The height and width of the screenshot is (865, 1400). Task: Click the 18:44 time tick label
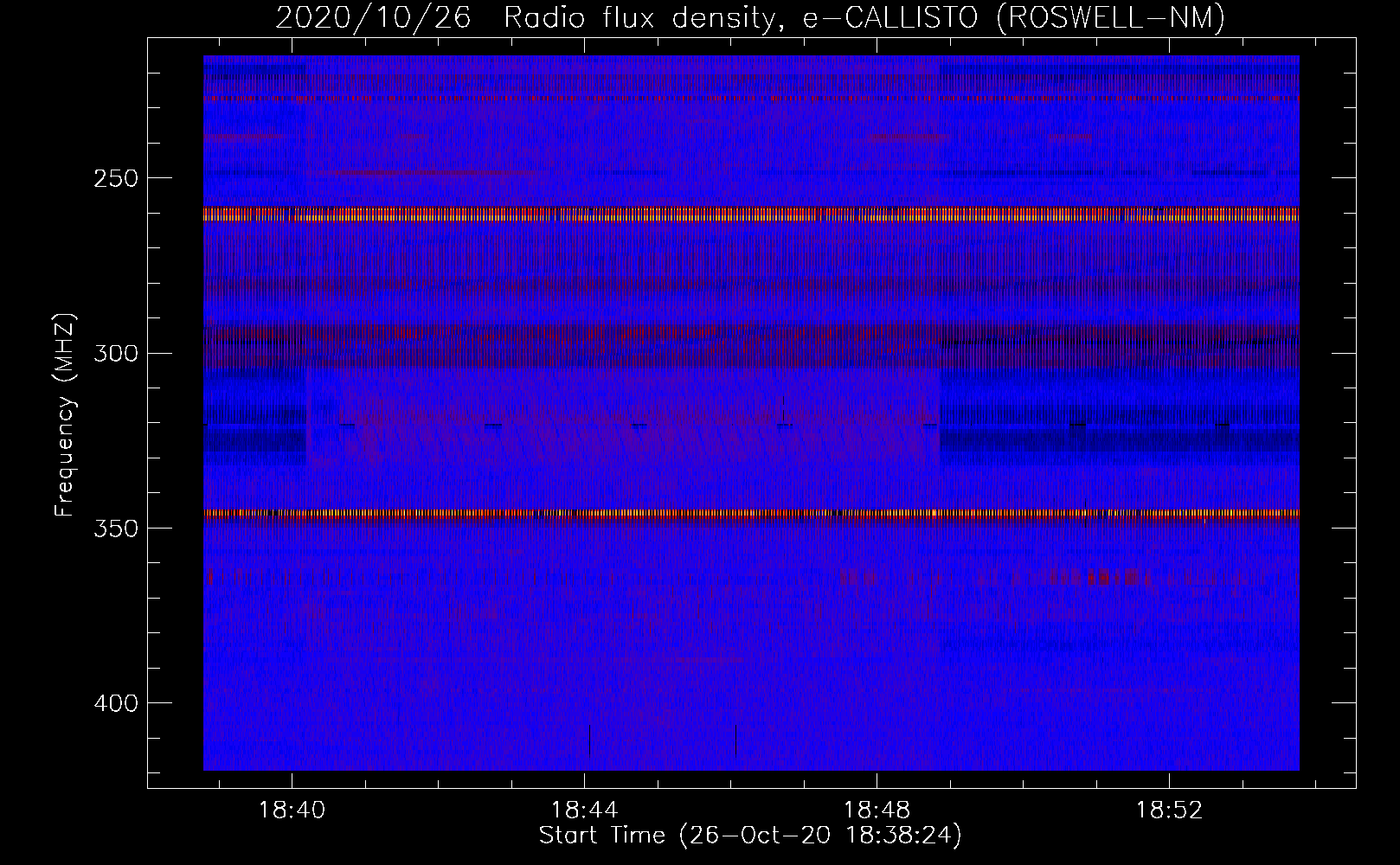point(585,810)
